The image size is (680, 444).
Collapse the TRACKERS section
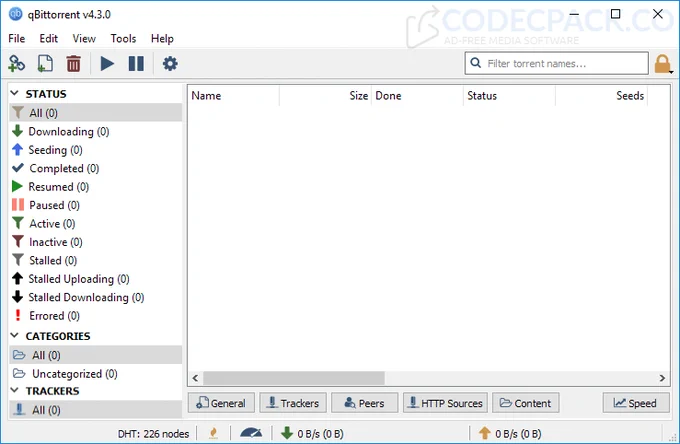[15, 390]
